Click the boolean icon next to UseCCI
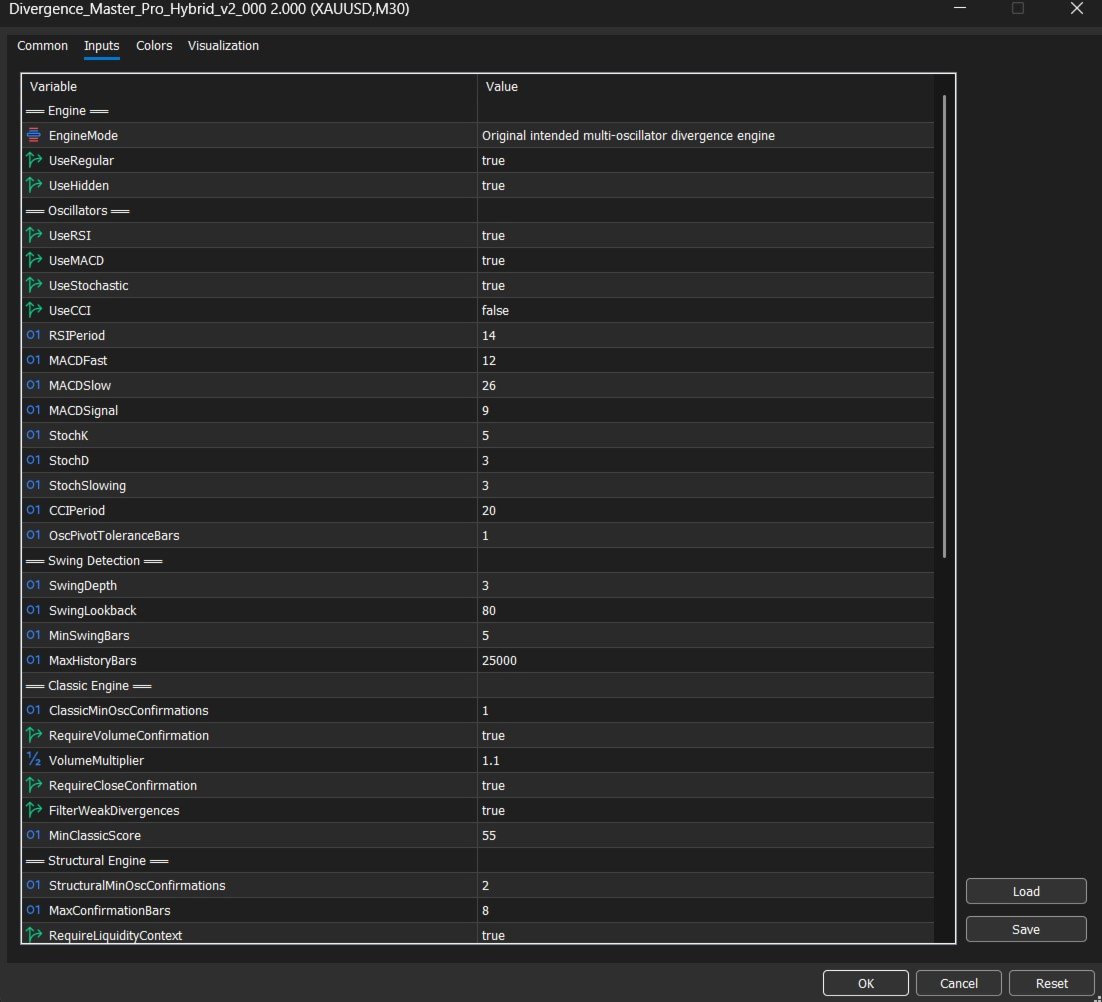 click(x=33, y=310)
